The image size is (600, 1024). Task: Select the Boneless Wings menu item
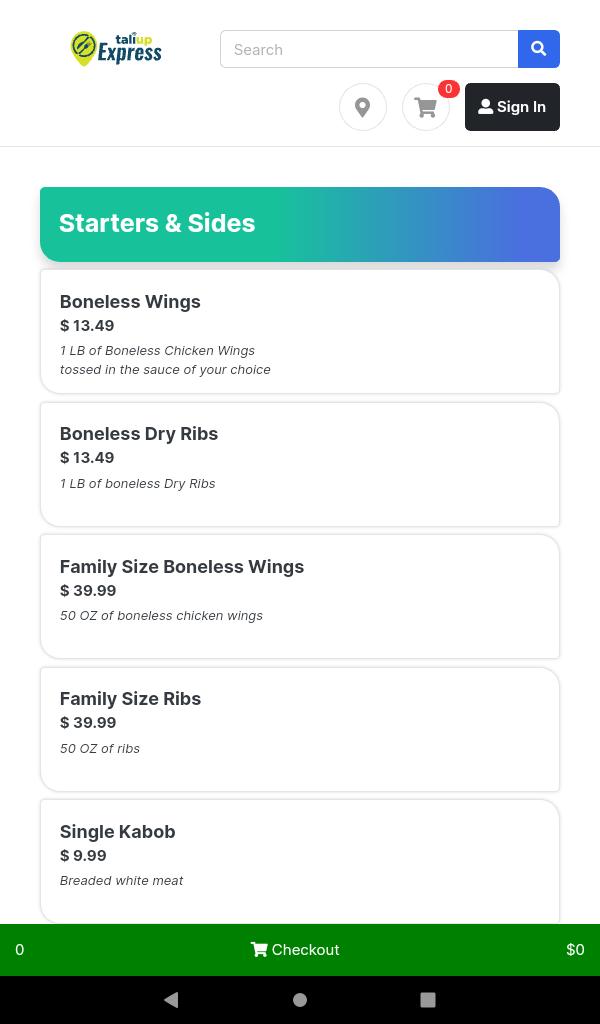300,332
